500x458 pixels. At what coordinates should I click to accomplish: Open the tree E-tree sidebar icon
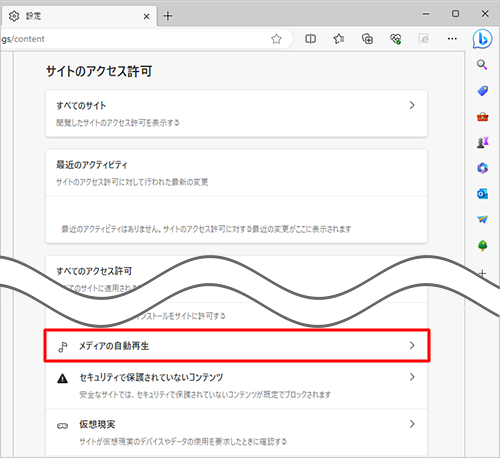482,246
